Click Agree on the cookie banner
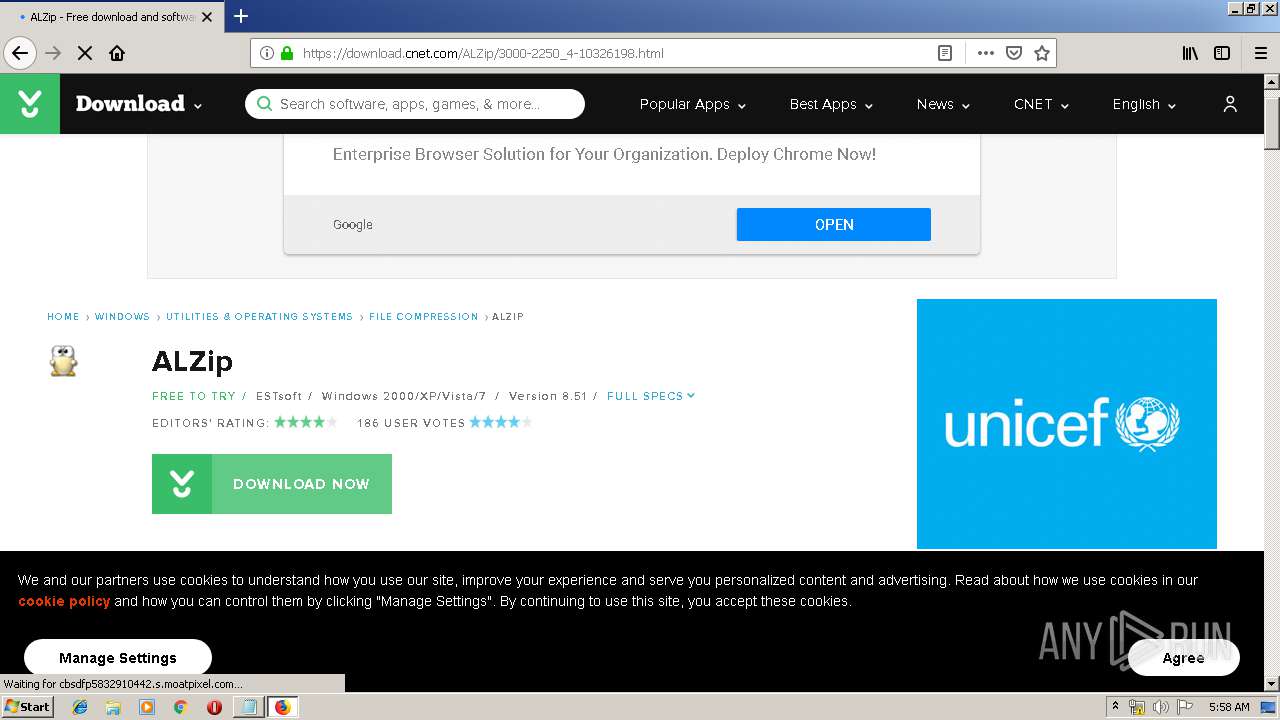The height and width of the screenshot is (720, 1280). coord(1184,658)
